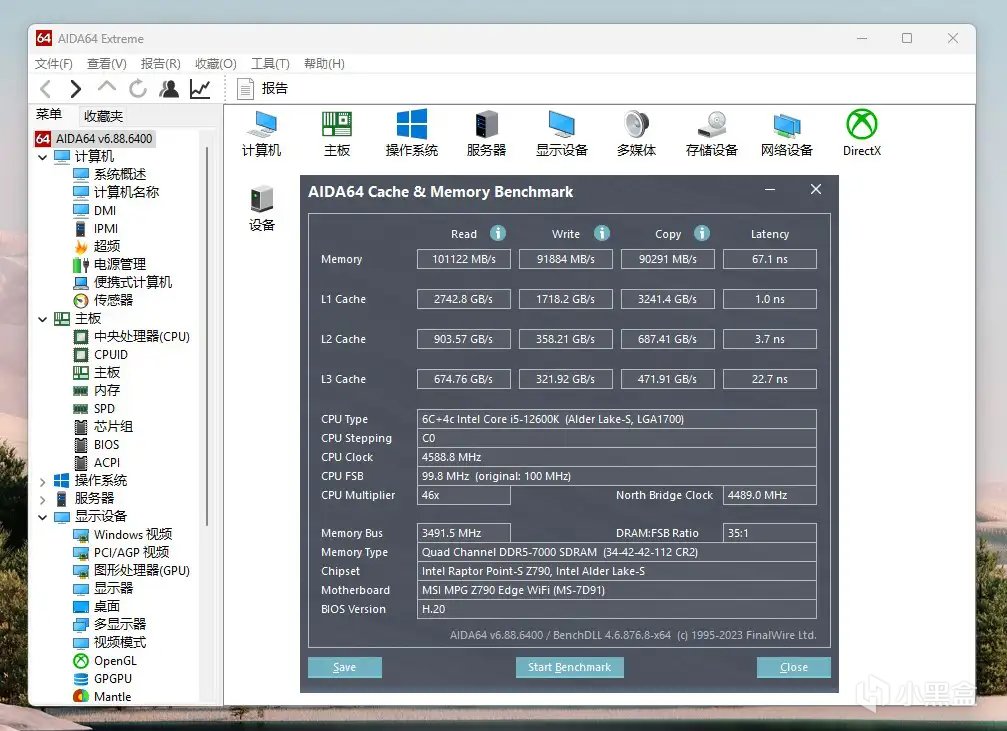Viewport: 1007px width, 731px height.
Task: Go forward with the right arrow toolbar icon
Action: [75, 89]
